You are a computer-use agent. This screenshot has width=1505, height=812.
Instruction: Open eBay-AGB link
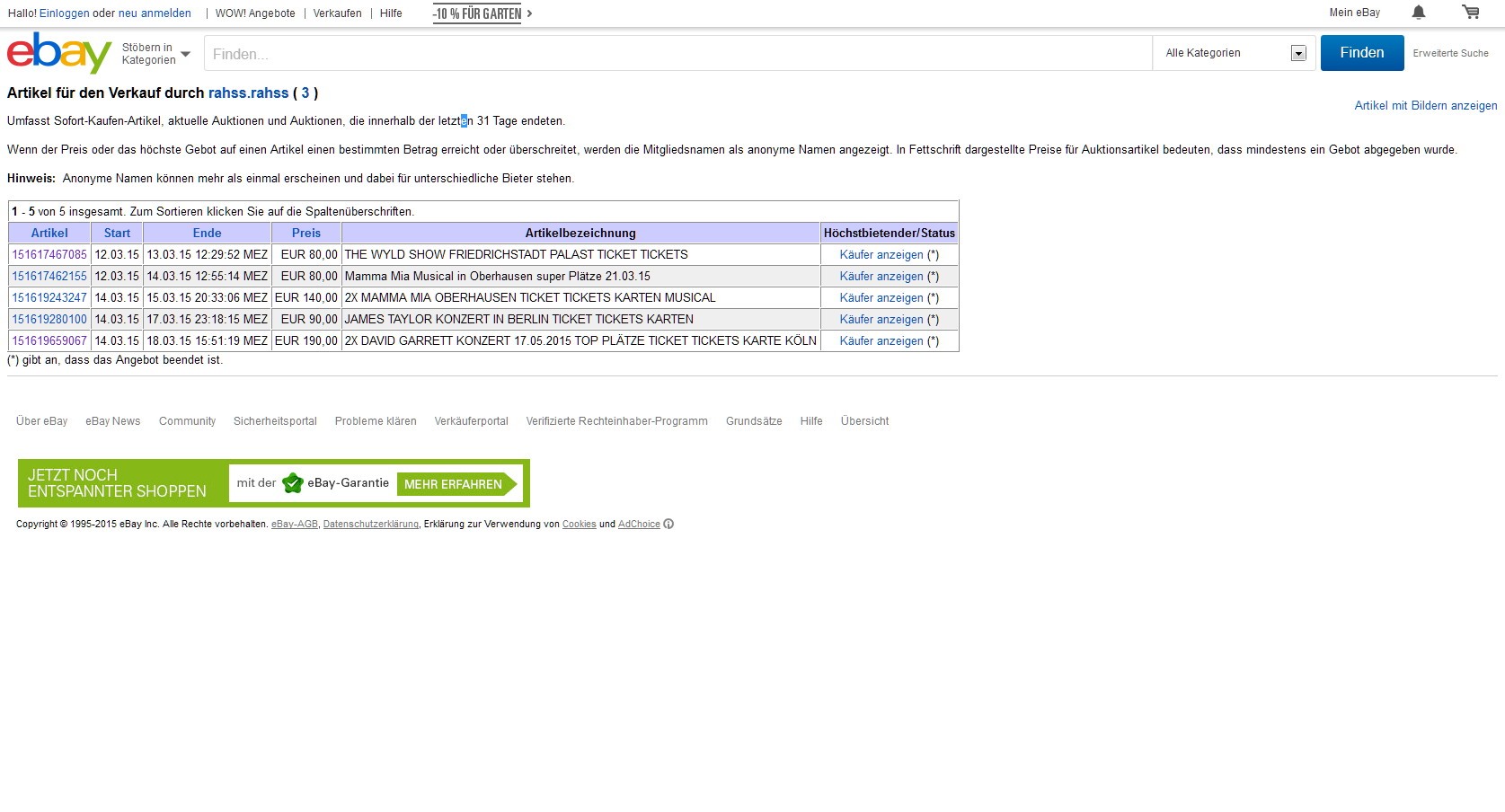click(295, 525)
